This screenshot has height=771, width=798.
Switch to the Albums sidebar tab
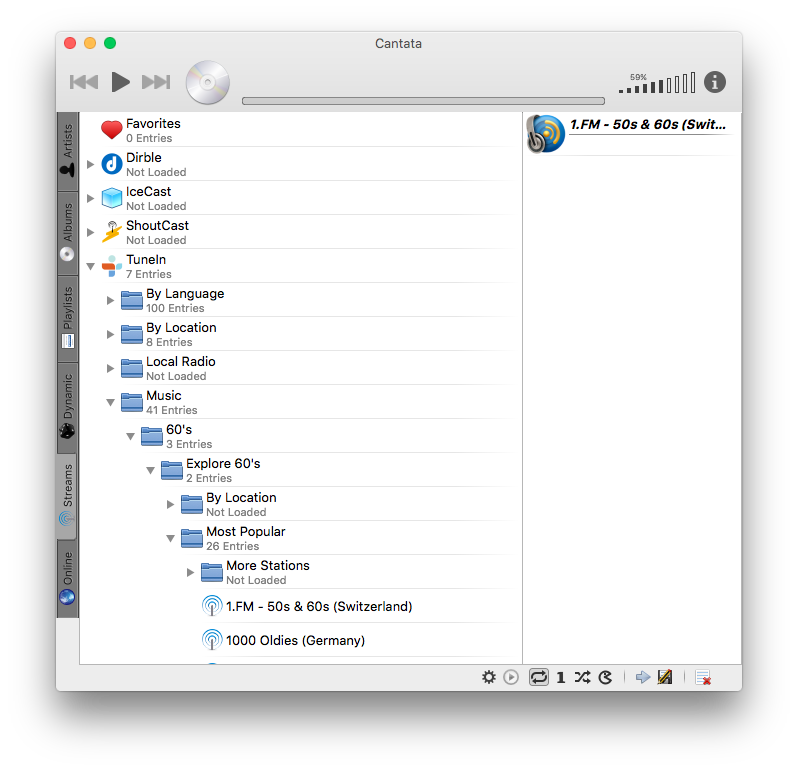tap(68, 232)
